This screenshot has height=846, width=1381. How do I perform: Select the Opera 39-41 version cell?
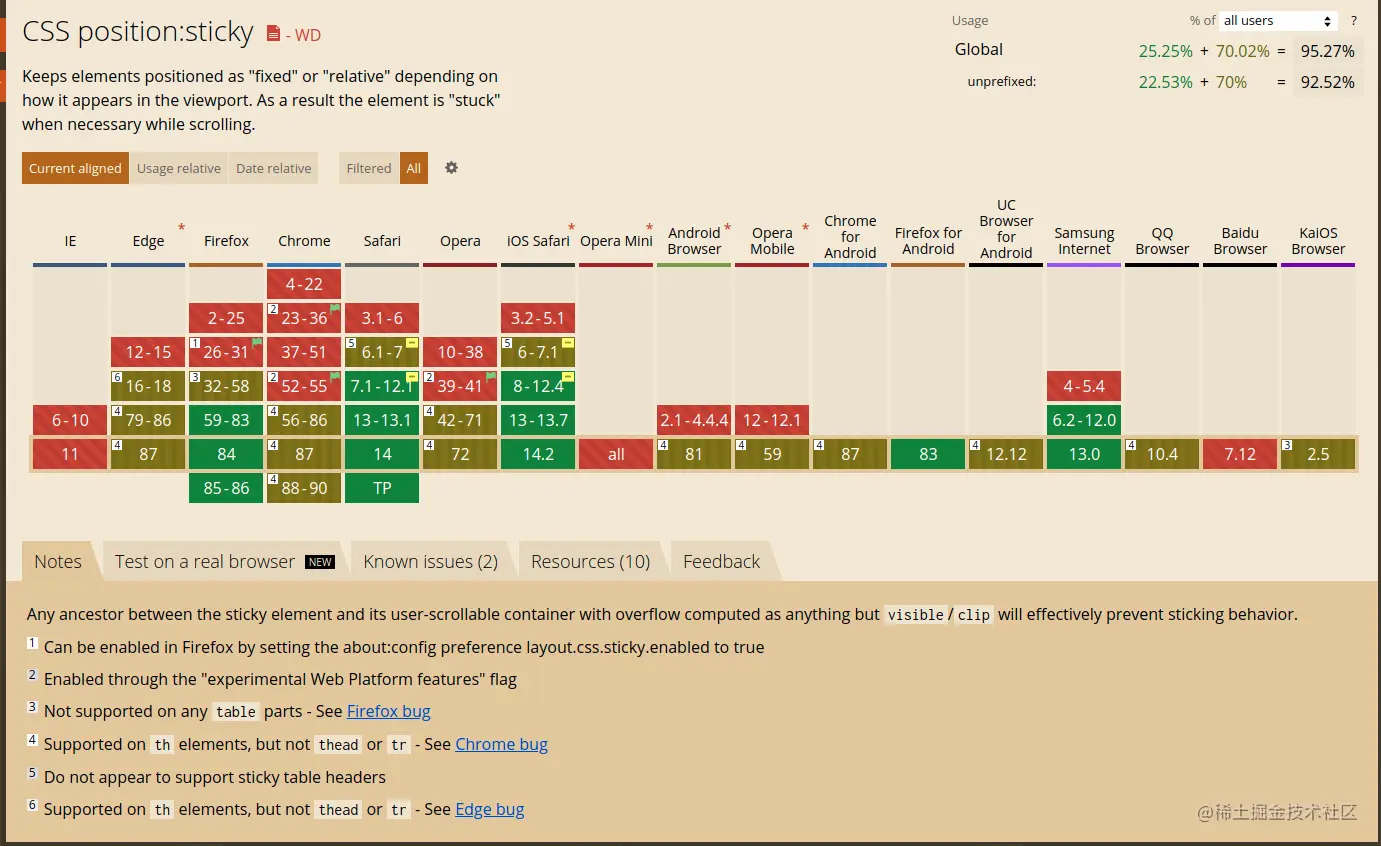(460, 386)
